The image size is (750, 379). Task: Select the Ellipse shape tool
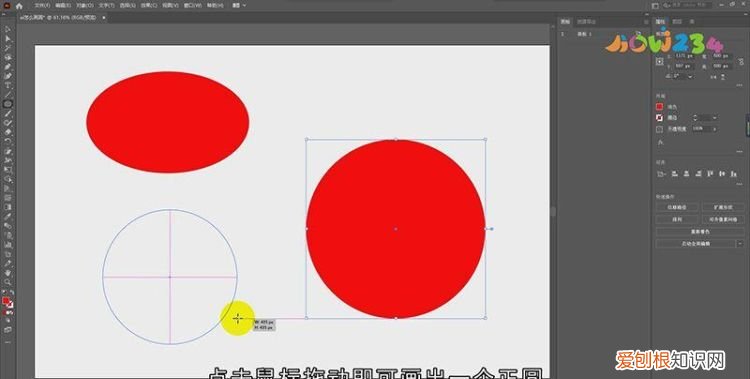(8, 104)
